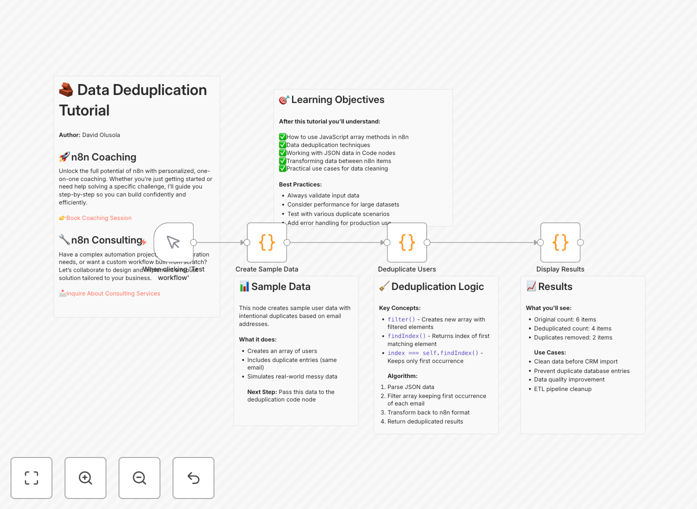Click the Learning Objectives sticky note heading
The height and width of the screenshot is (509, 697).
point(332,100)
